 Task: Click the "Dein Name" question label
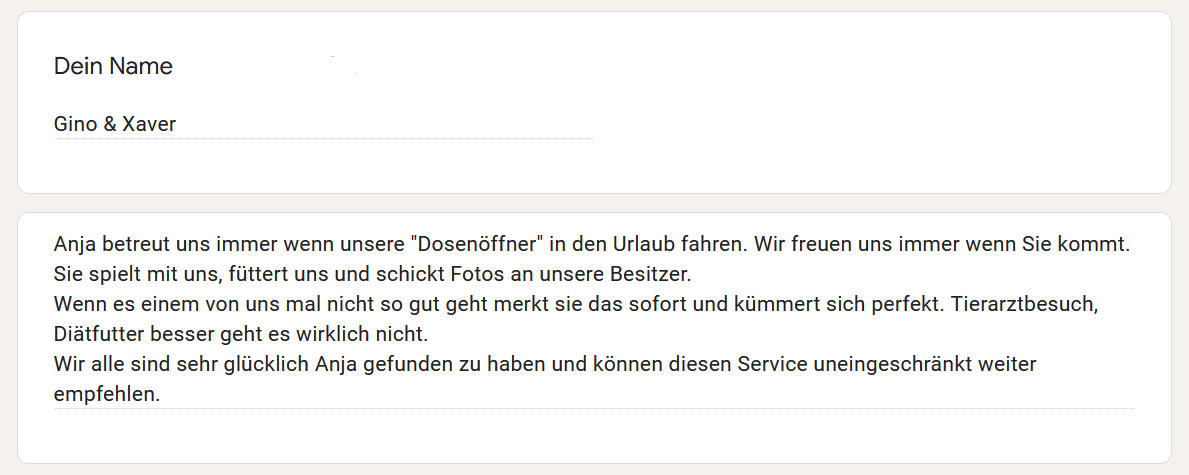[x=113, y=67]
